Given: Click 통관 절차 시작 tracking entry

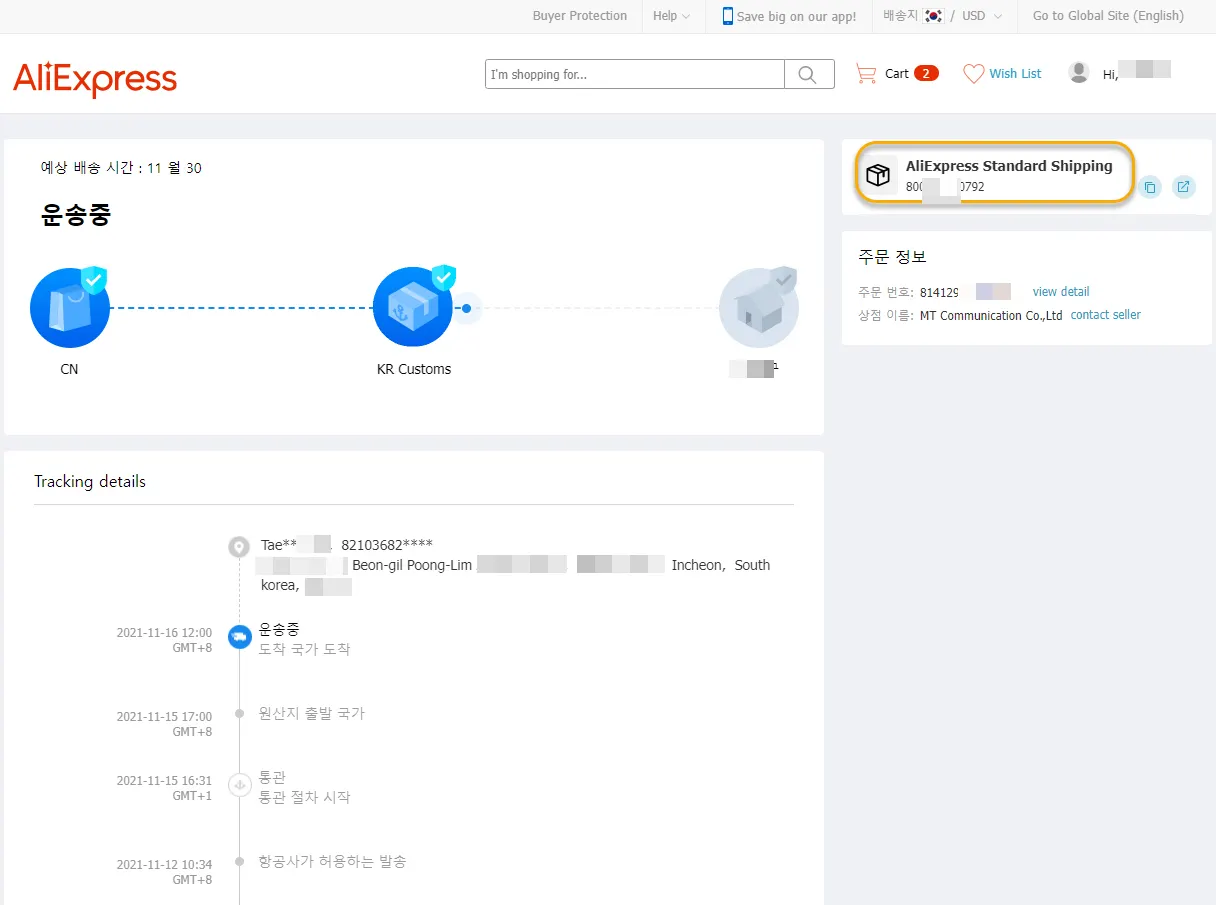Looking at the screenshot, I should click(x=304, y=798).
